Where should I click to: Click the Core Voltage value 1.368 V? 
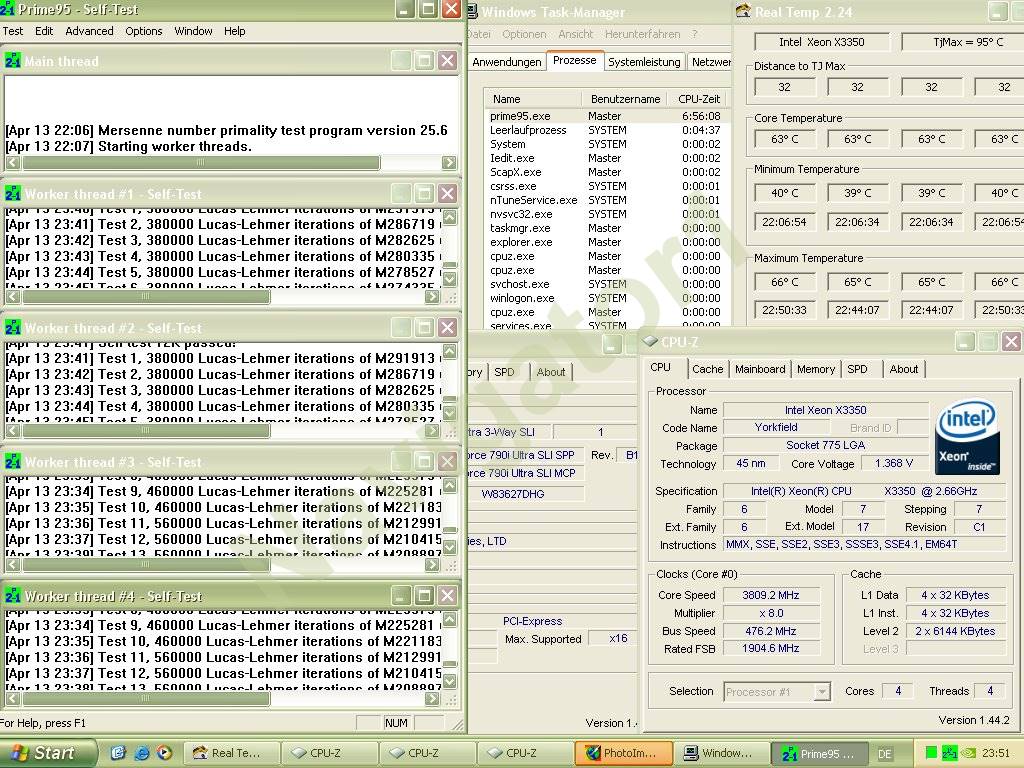coord(894,463)
